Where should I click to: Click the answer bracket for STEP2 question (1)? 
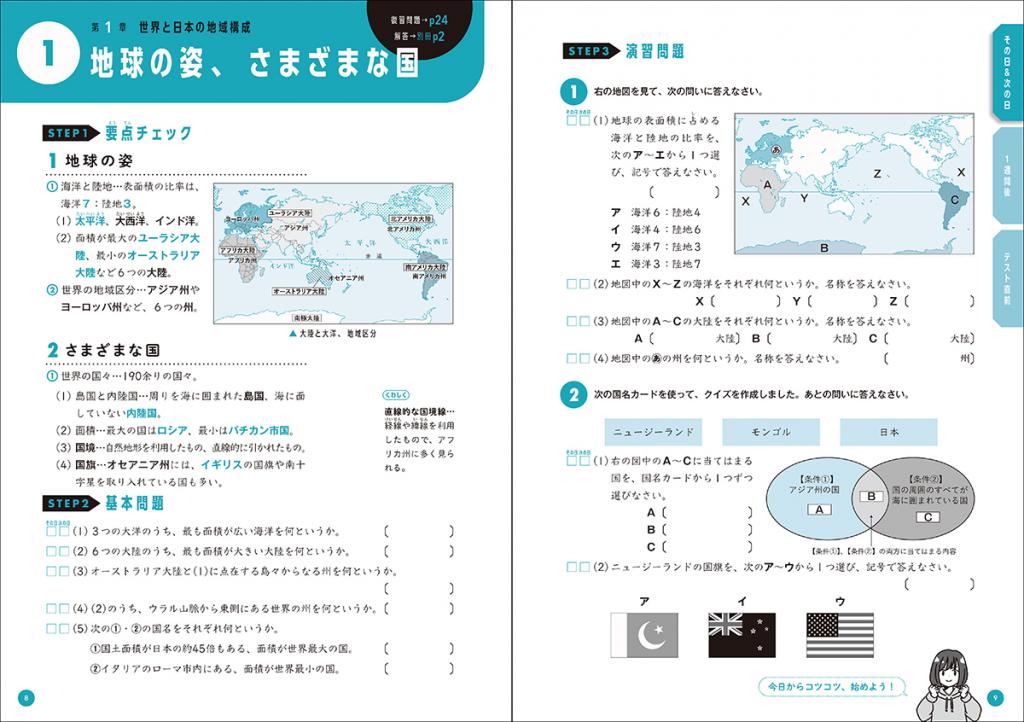point(419,532)
